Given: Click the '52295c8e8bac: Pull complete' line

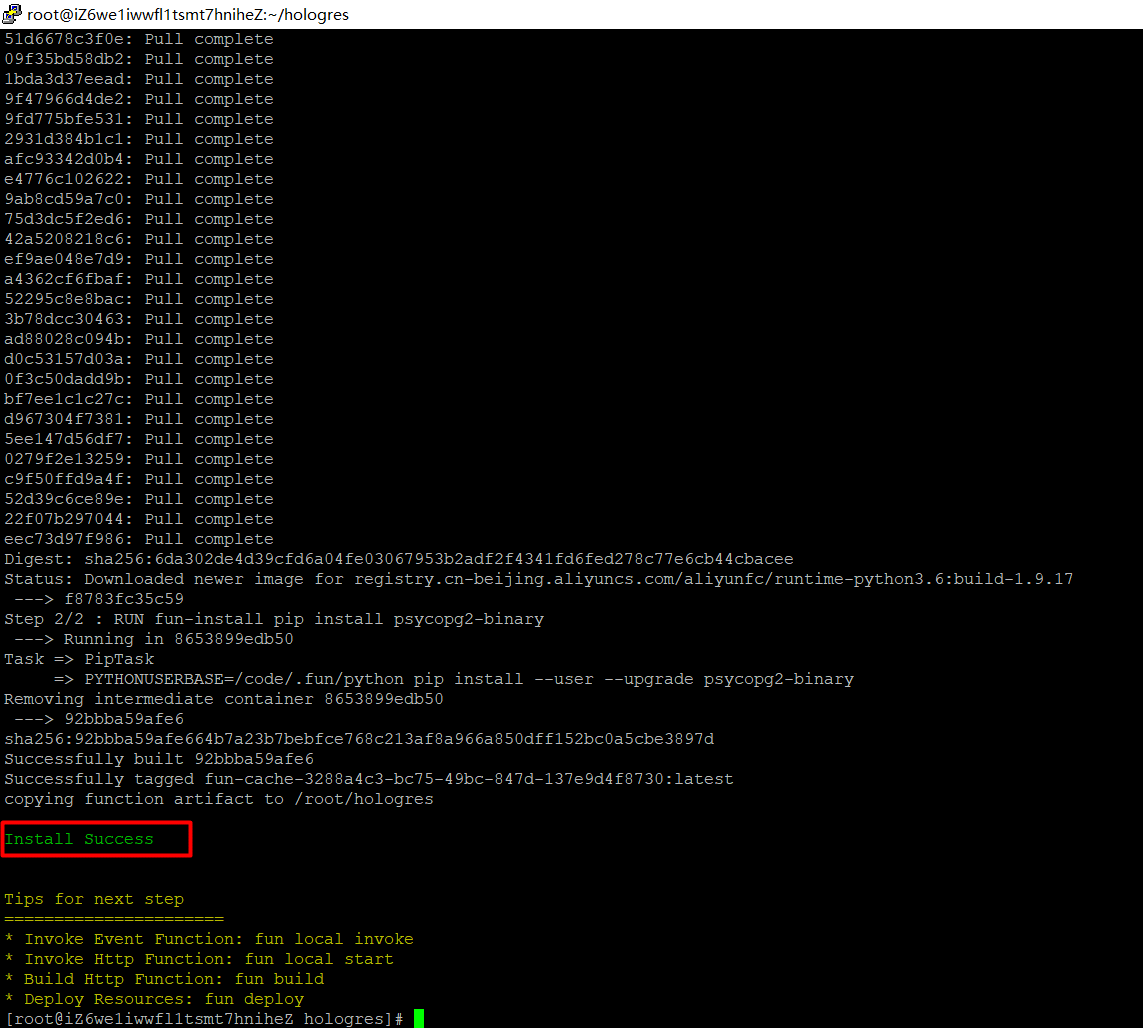Looking at the screenshot, I should pos(139,299).
